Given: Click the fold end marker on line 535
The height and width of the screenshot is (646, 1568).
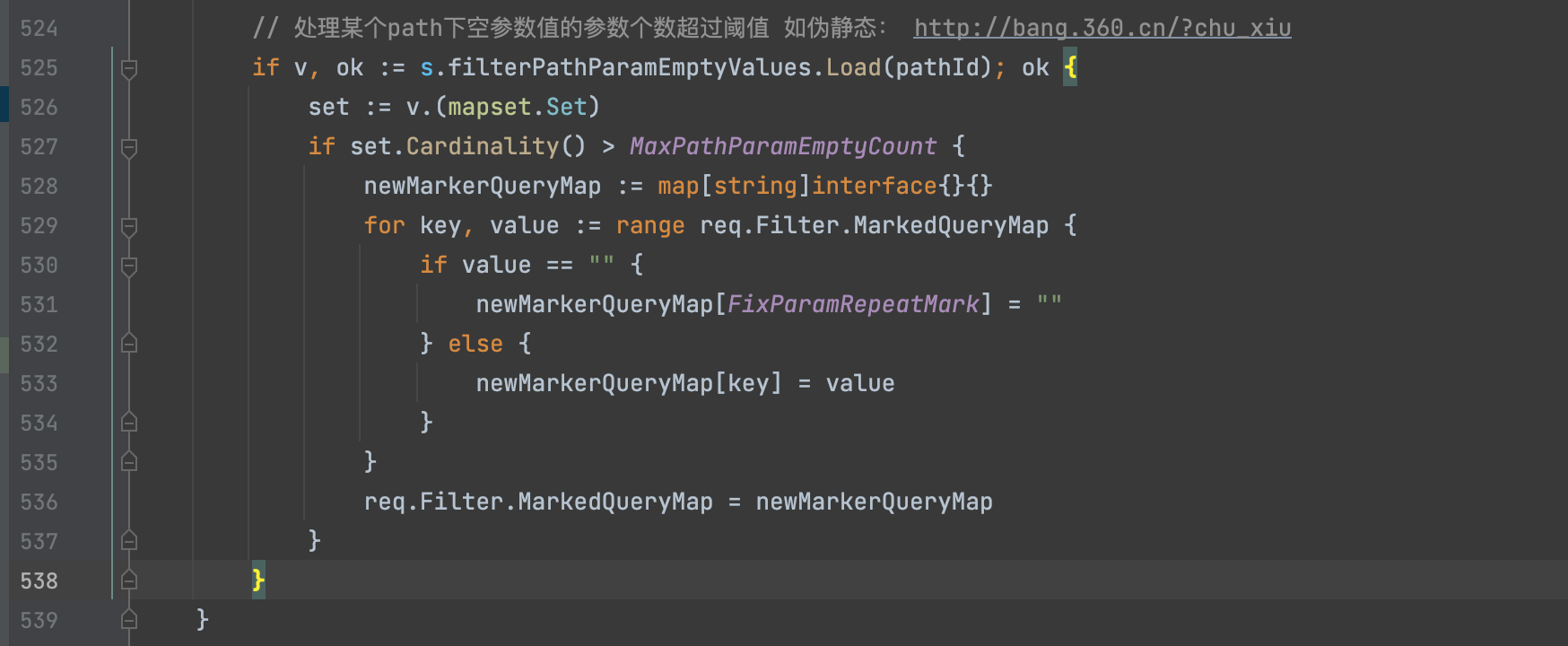Looking at the screenshot, I should (x=129, y=462).
